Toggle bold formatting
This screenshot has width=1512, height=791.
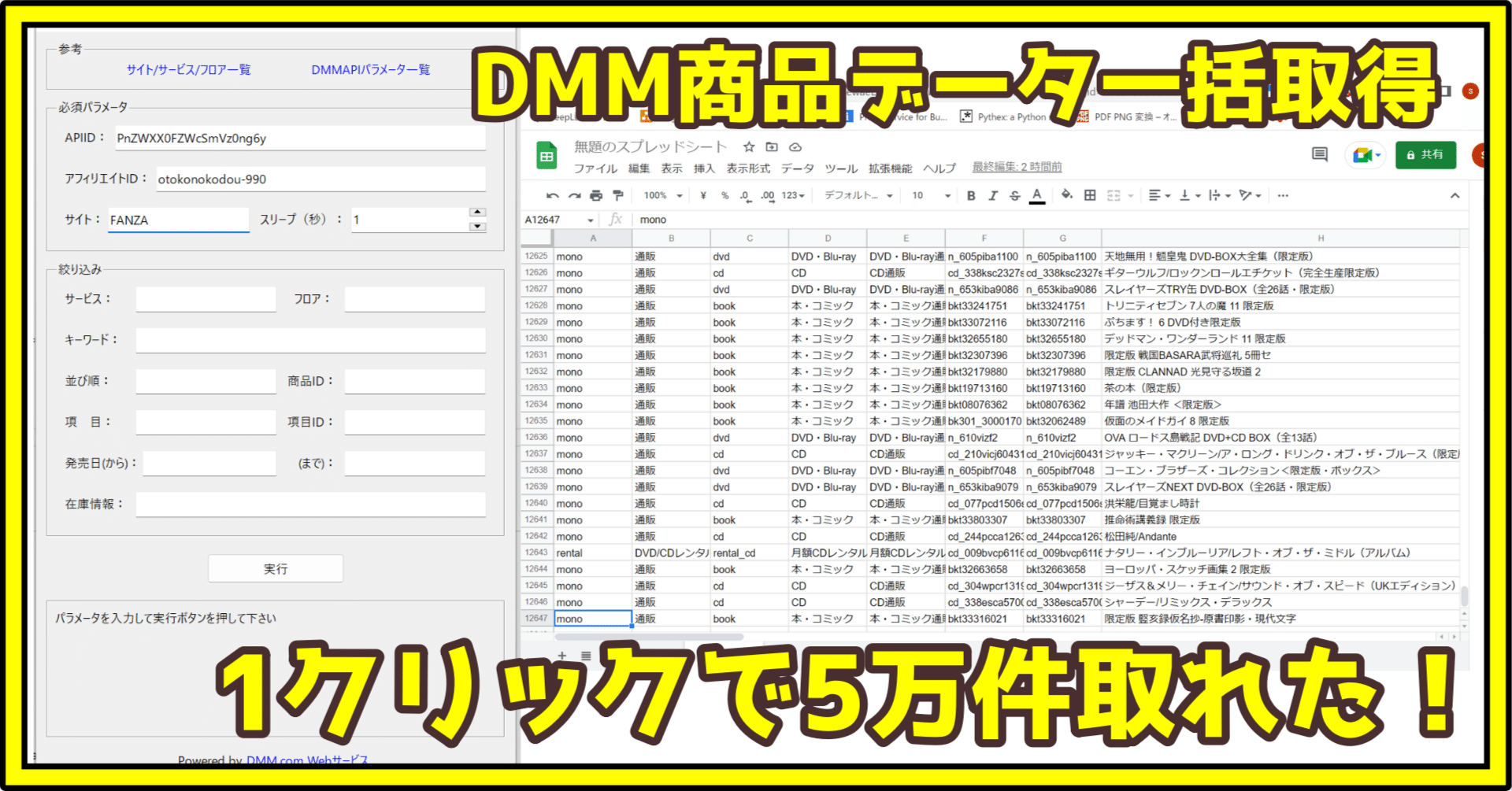coord(970,195)
